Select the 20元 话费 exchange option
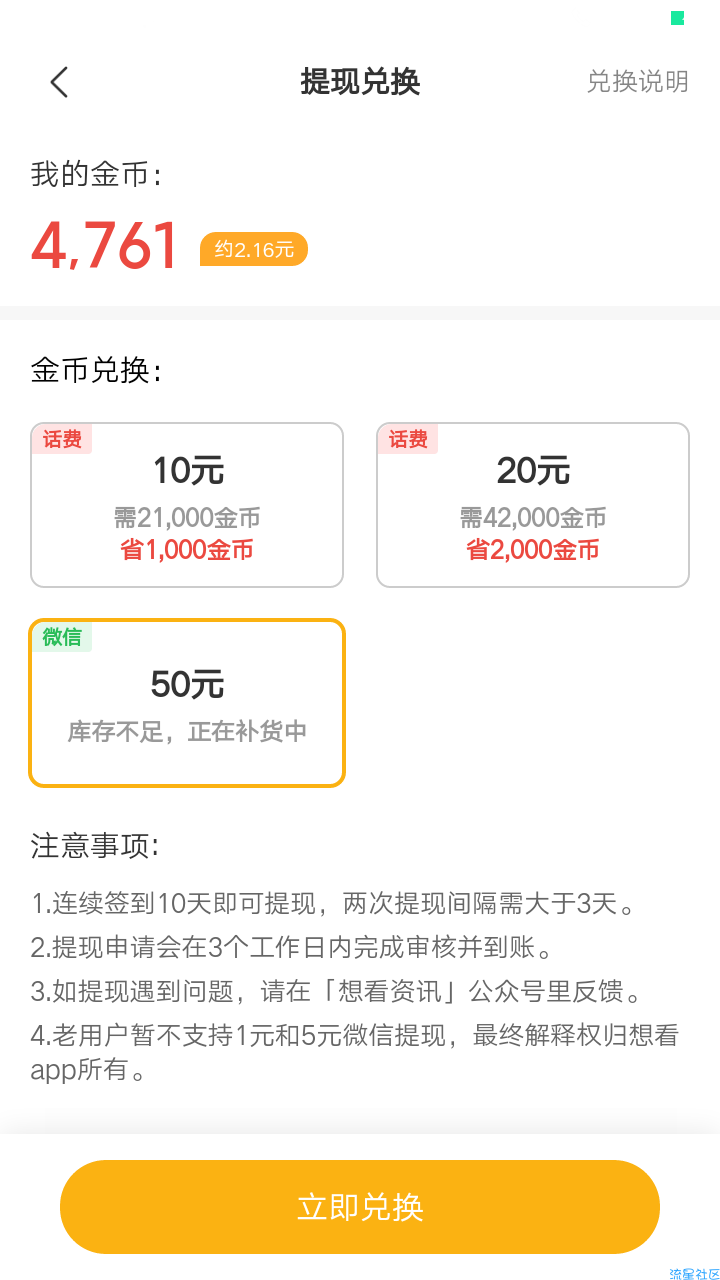The image size is (720, 1280). click(x=533, y=505)
